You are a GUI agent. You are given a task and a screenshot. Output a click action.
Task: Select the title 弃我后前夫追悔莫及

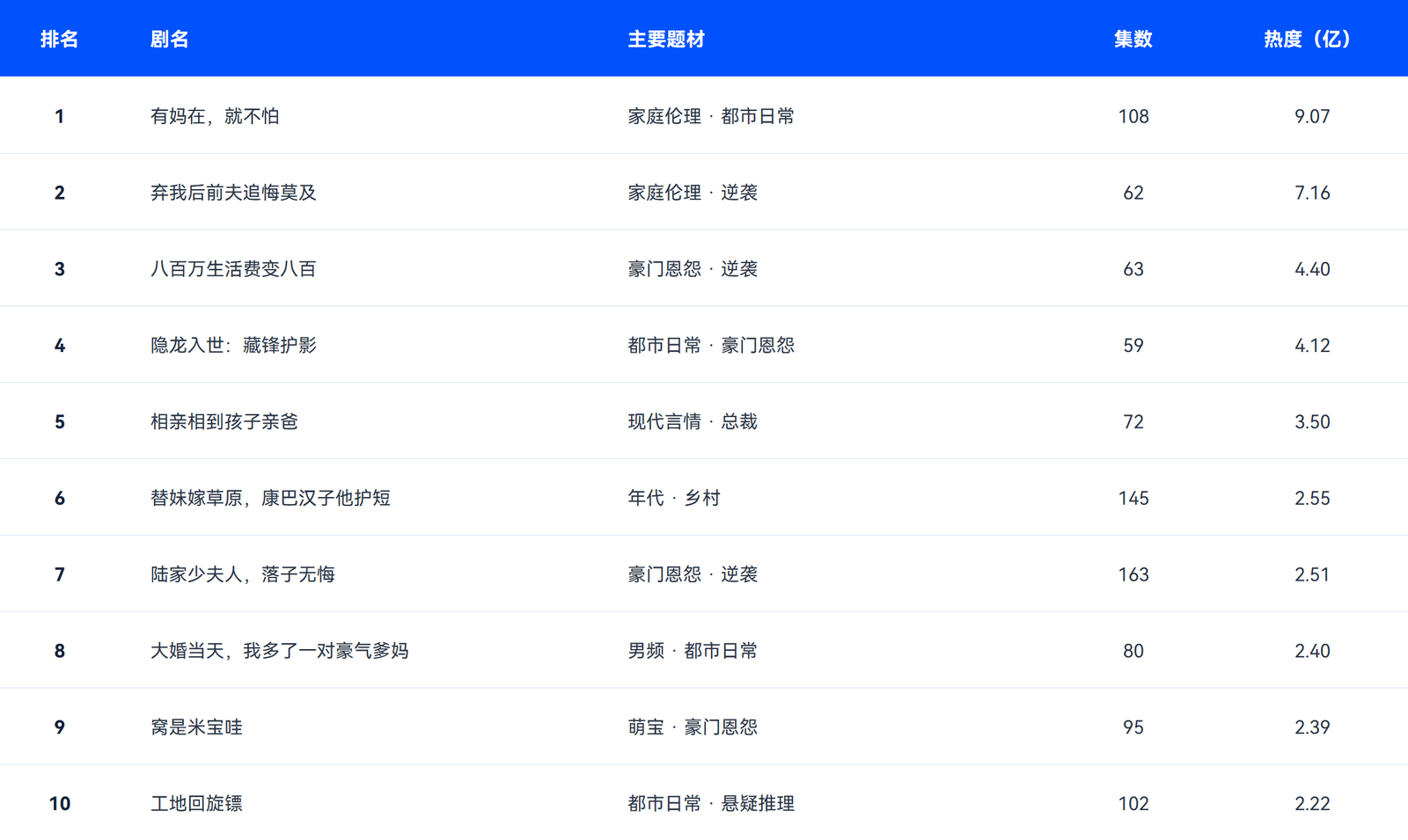tap(233, 193)
